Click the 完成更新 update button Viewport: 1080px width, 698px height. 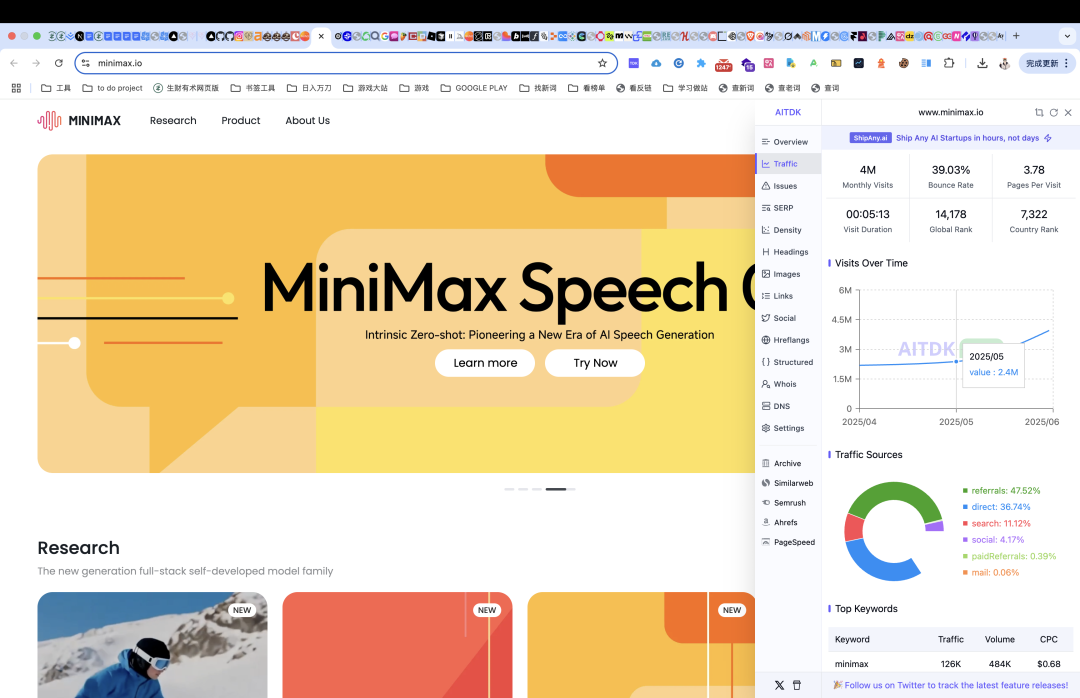(1047, 63)
